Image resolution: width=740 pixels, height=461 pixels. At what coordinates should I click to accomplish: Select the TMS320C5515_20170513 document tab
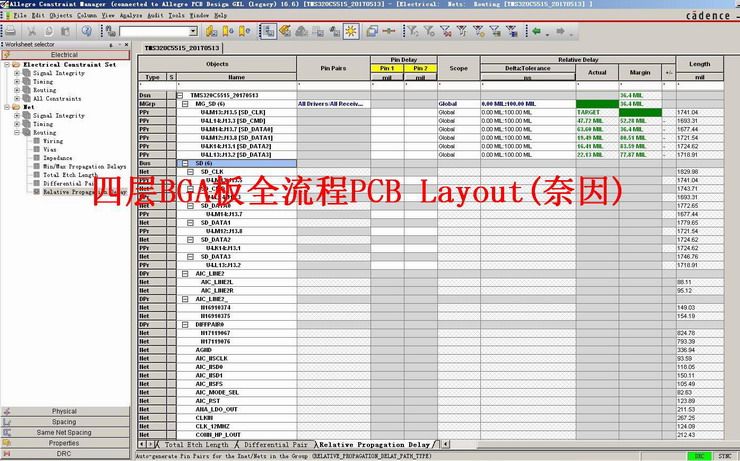point(182,48)
